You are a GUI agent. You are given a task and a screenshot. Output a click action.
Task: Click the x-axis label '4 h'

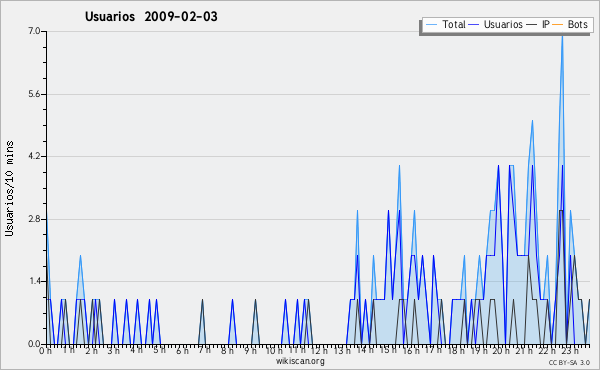[137, 350]
